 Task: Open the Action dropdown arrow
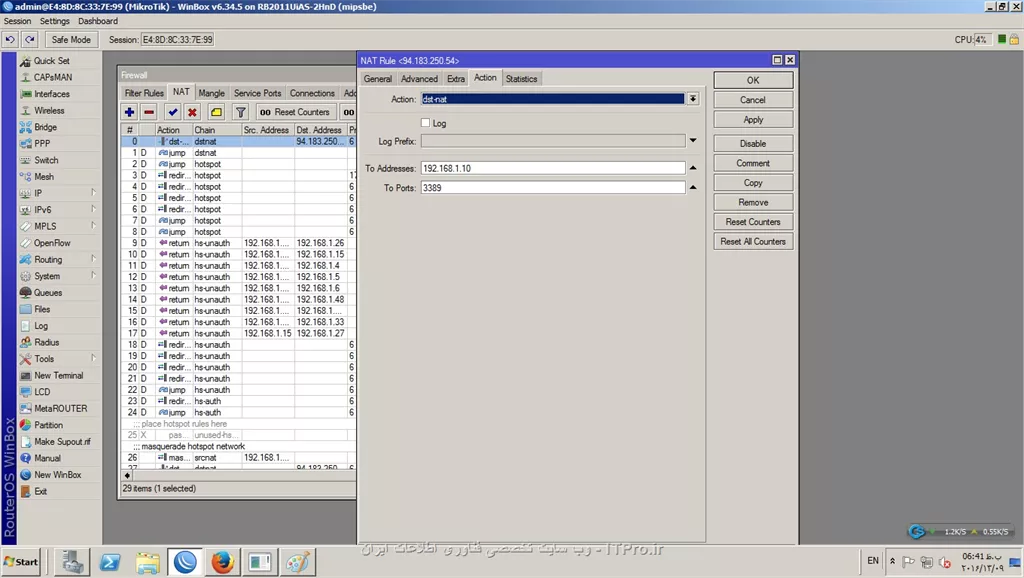click(693, 99)
